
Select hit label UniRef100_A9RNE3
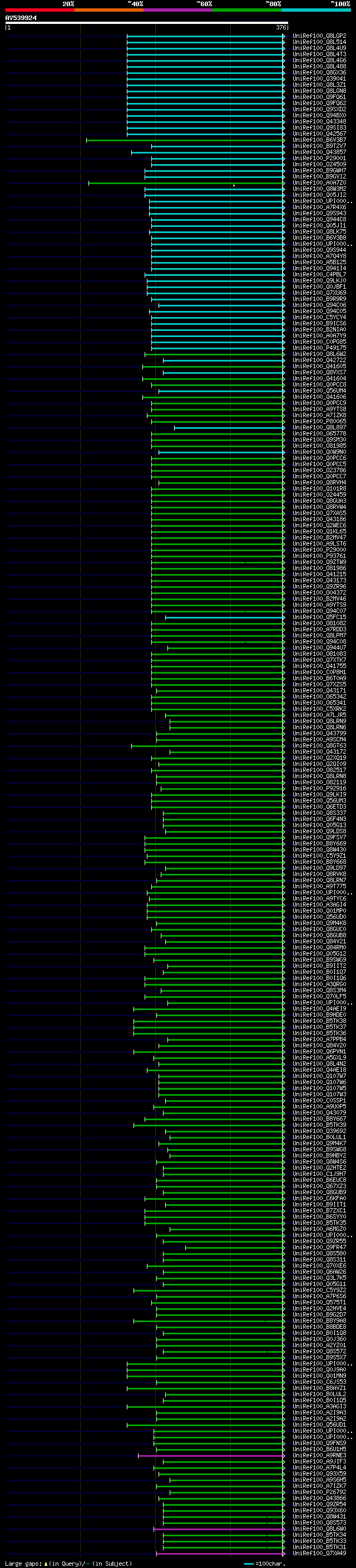point(319,1455)
